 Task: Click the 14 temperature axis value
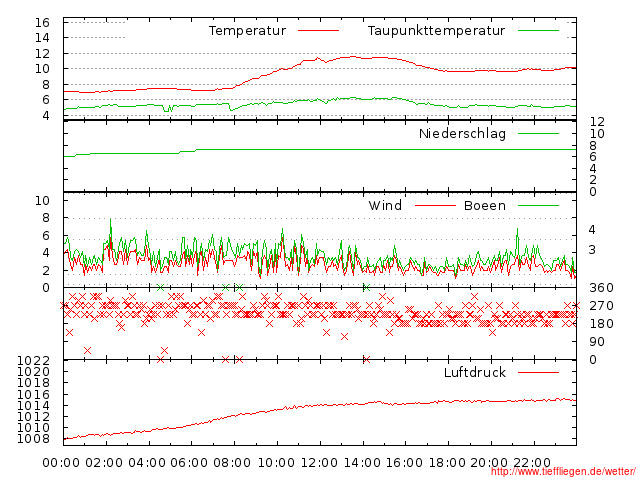pos(42,38)
